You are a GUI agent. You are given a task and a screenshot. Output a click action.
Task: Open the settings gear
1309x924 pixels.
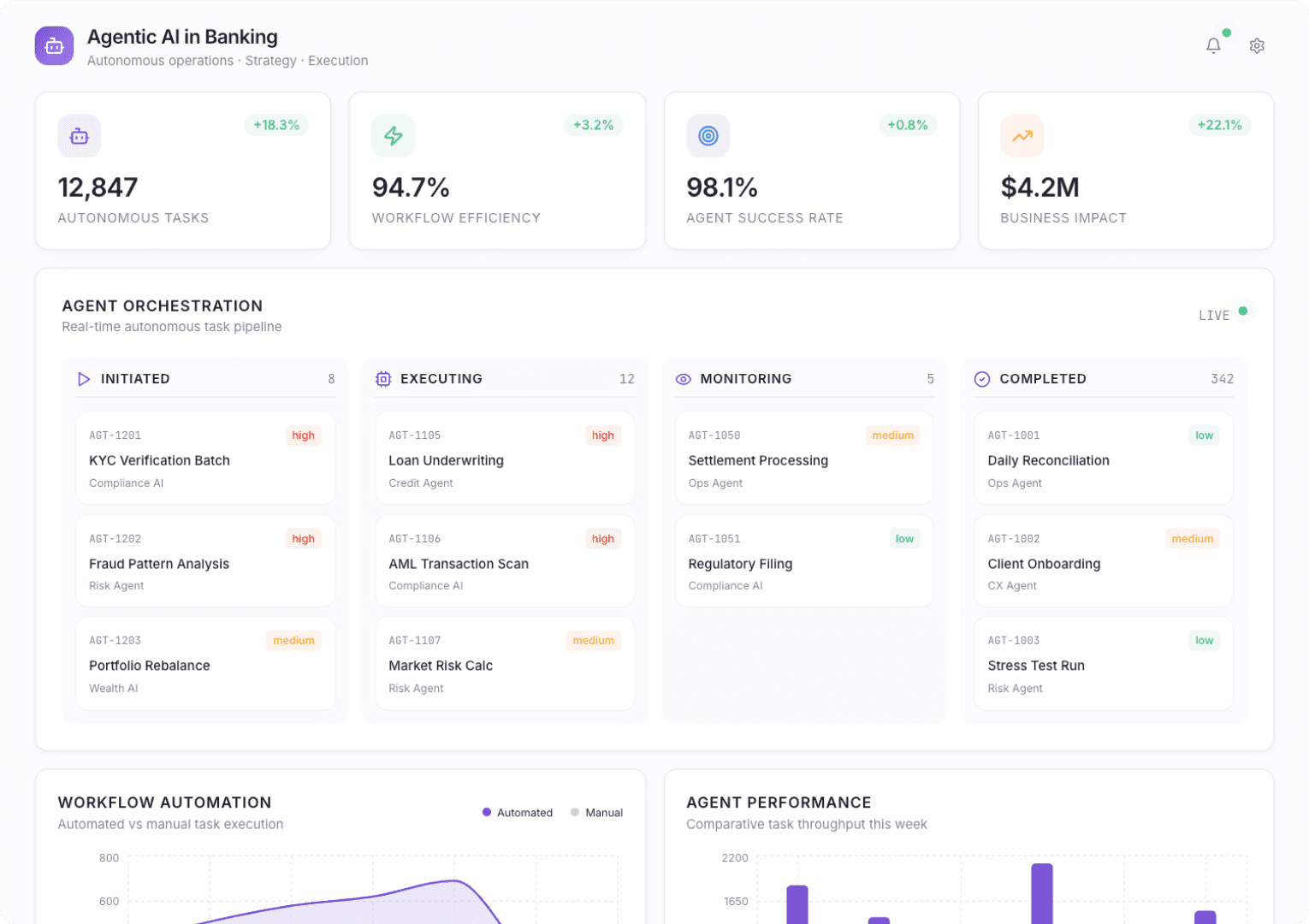(x=1257, y=45)
